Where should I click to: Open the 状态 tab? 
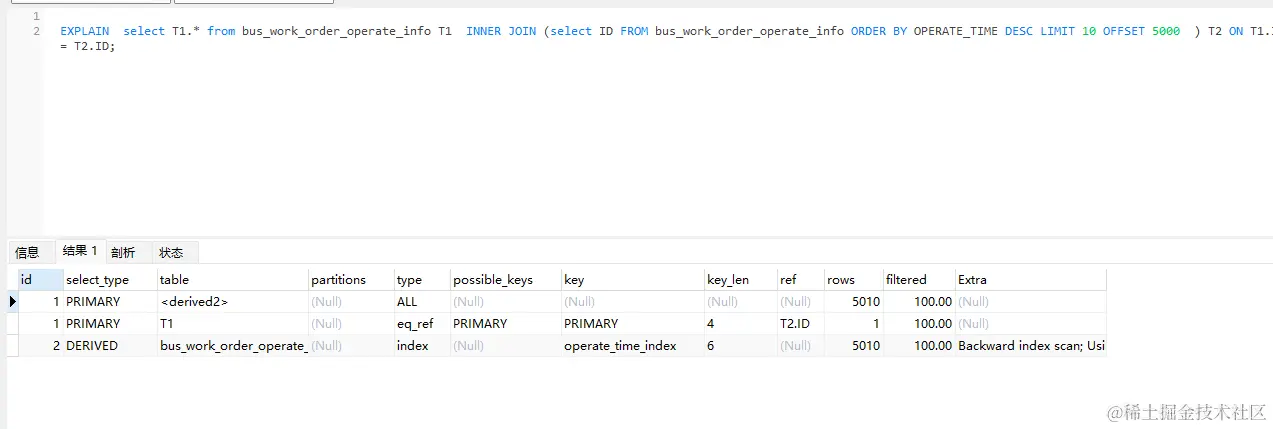pos(172,253)
